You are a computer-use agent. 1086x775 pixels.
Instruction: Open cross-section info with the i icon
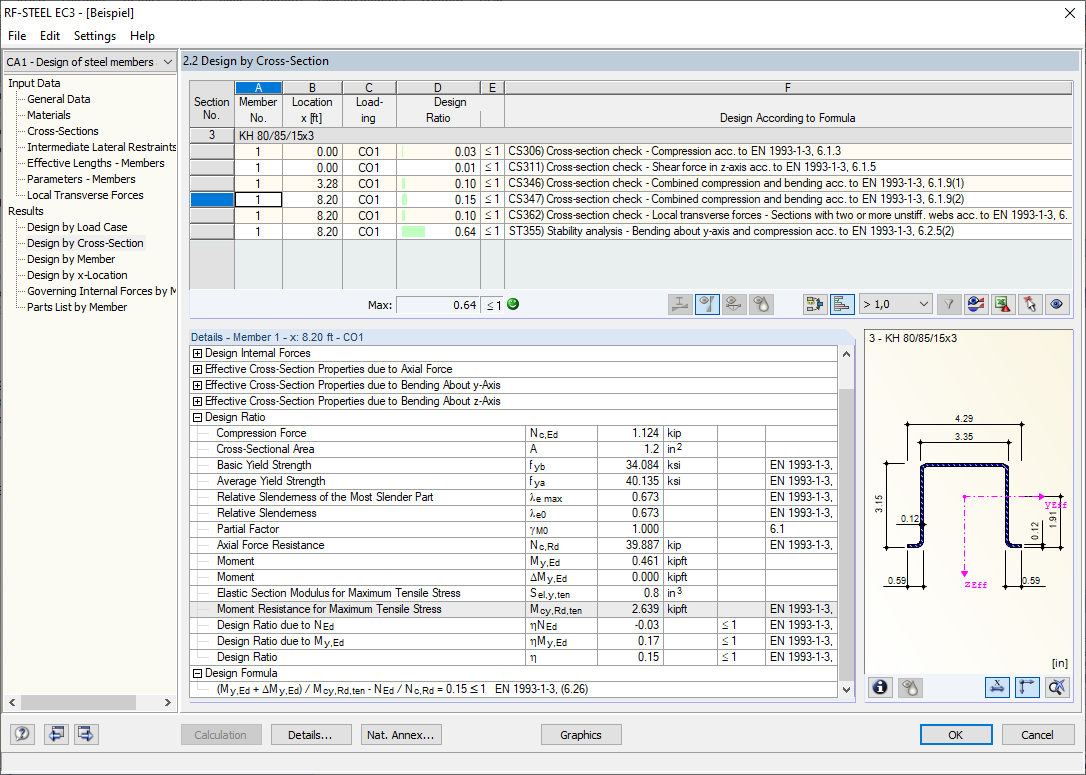(x=881, y=687)
